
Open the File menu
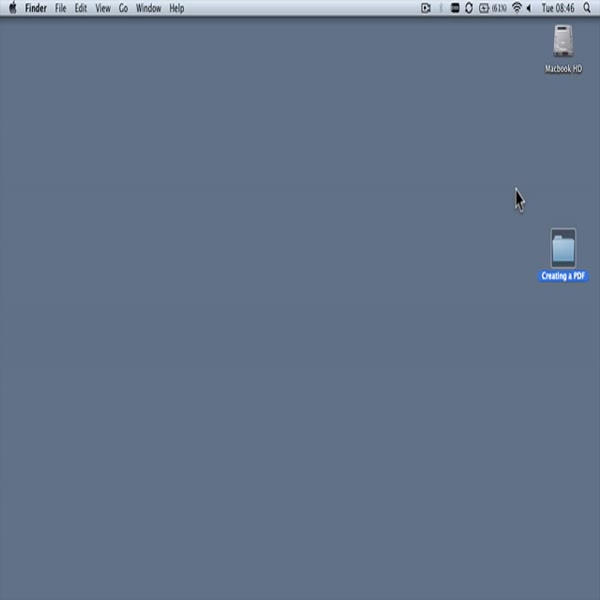(x=61, y=8)
